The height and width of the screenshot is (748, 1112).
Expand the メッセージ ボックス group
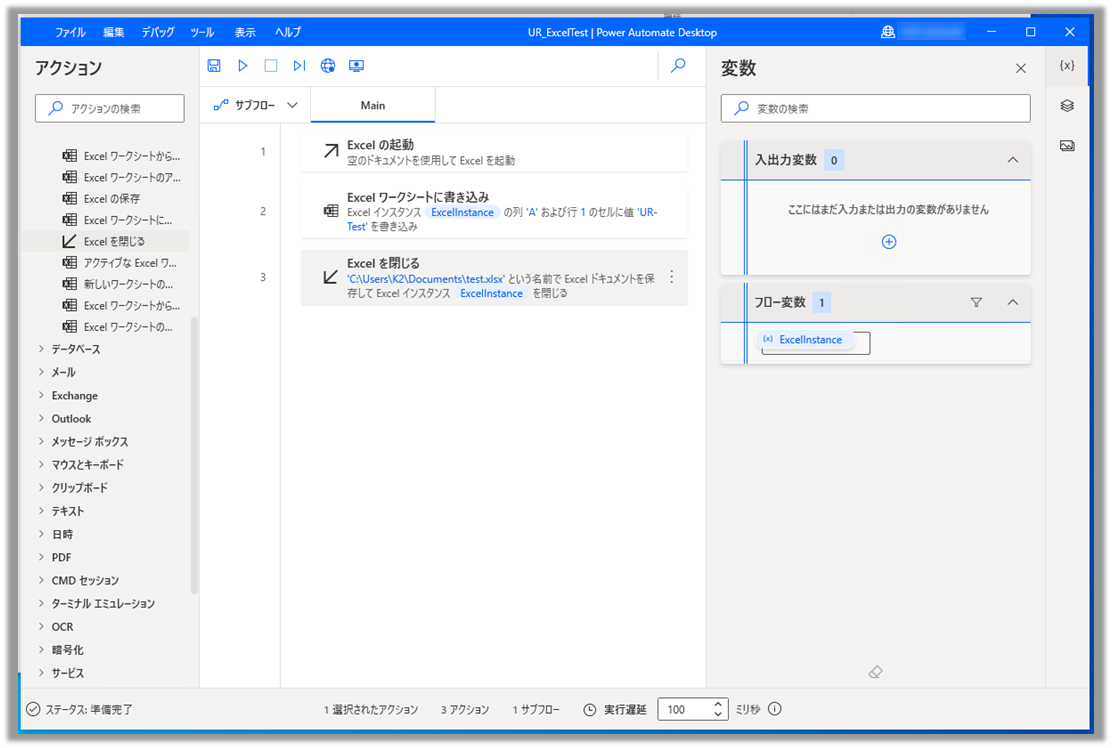pos(41,441)
